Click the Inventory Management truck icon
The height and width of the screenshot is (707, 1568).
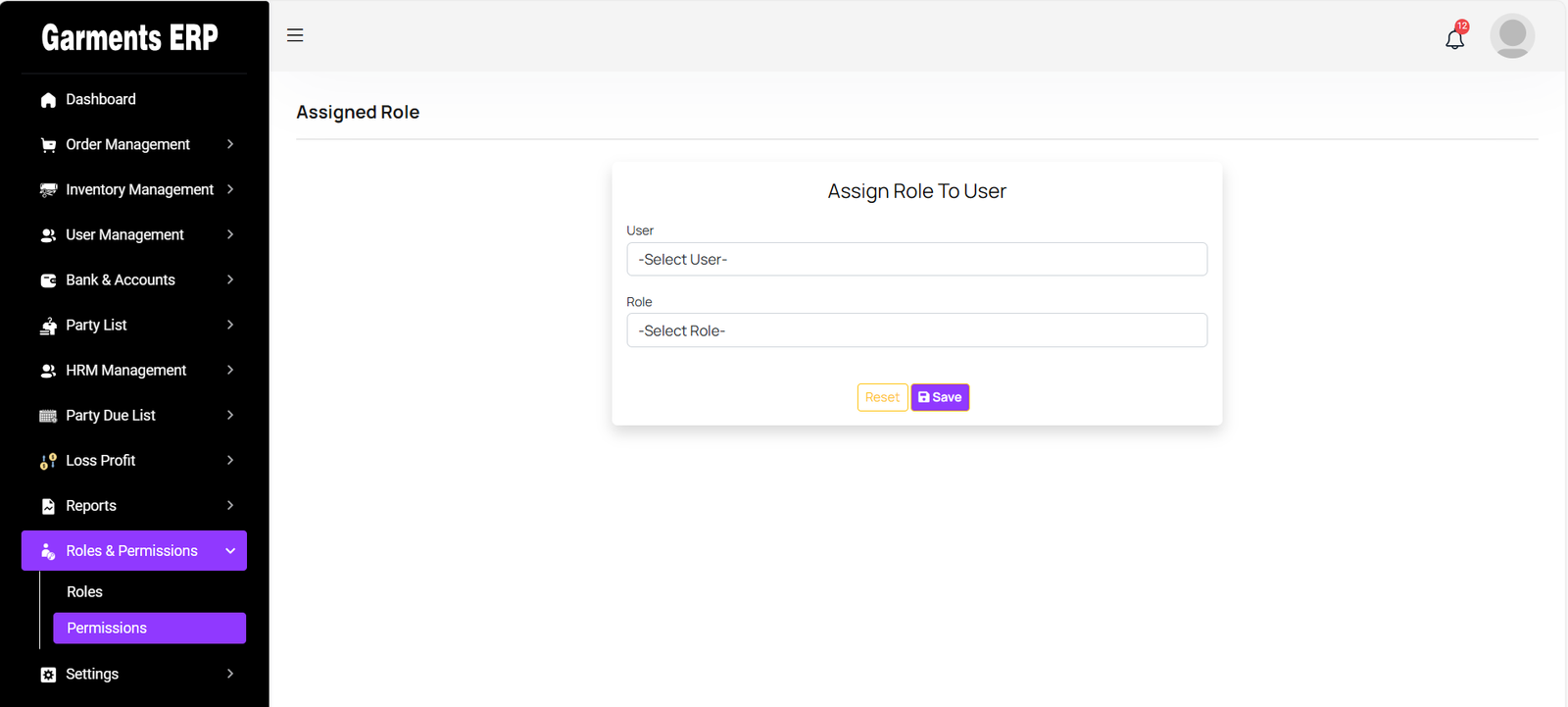(48, 190)
